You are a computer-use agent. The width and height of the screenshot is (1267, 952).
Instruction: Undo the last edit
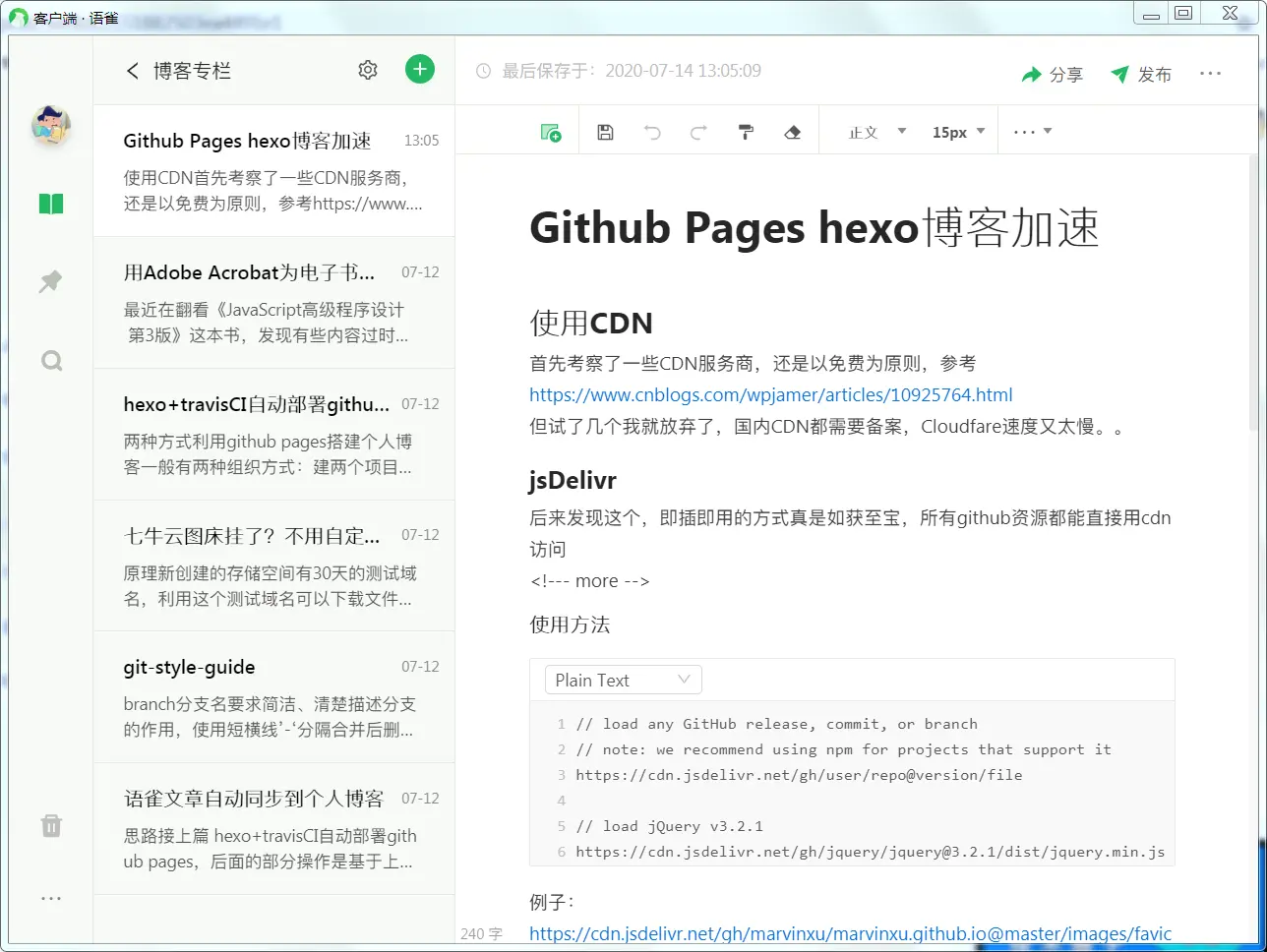click(x=652, y=132)
